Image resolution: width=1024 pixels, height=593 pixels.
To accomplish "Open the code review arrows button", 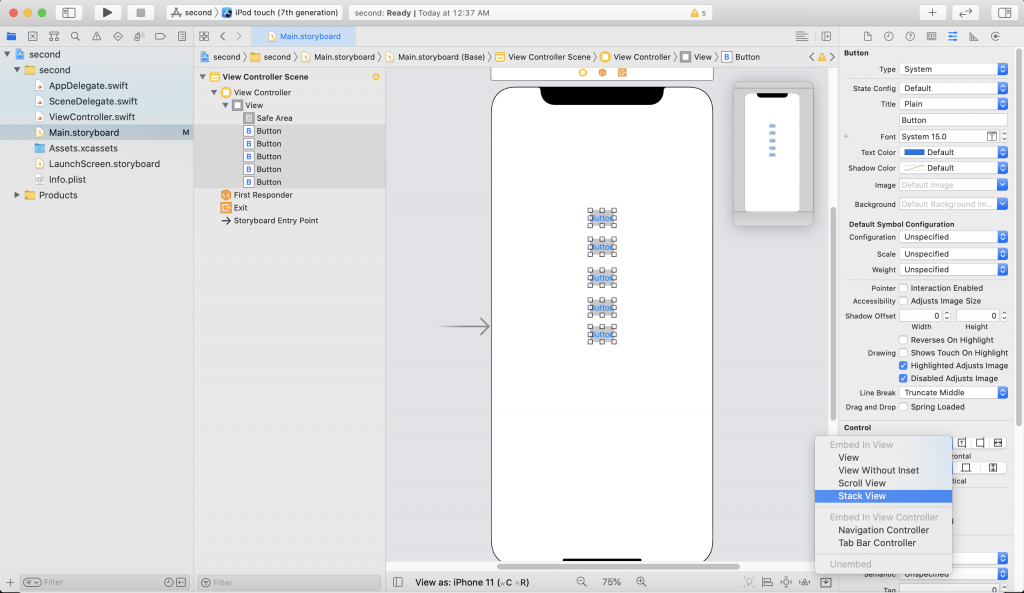I will click(x=965, y=12).
